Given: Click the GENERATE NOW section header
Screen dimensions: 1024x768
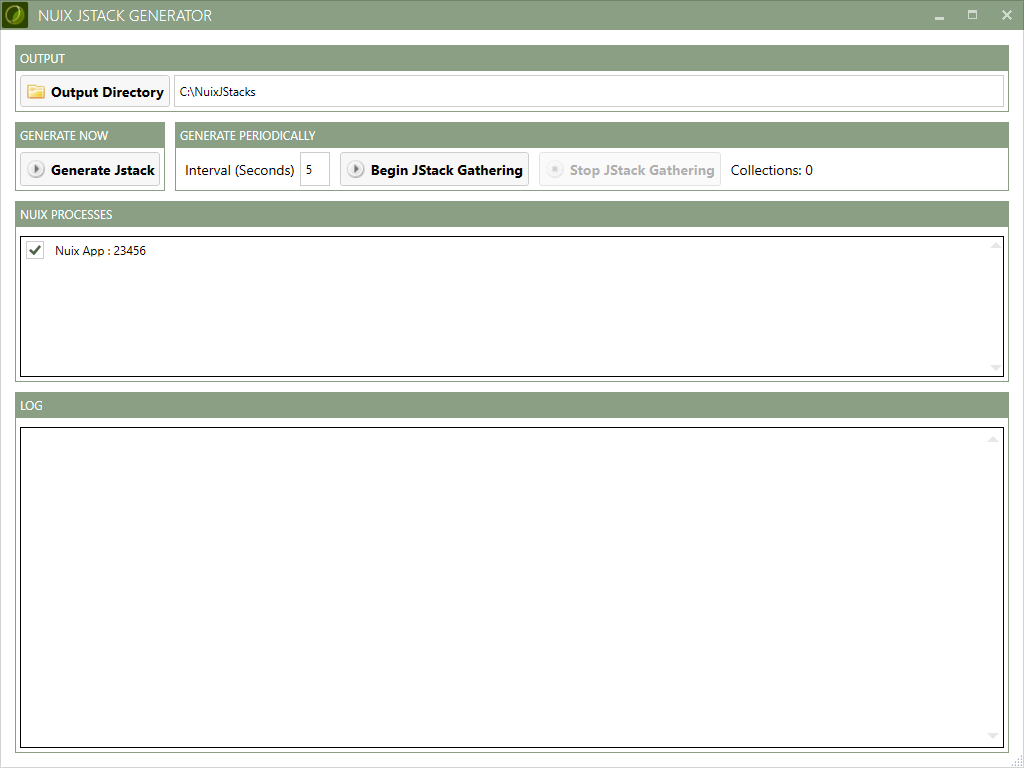Looking at the screenshot, I should (x=90, y=135).
